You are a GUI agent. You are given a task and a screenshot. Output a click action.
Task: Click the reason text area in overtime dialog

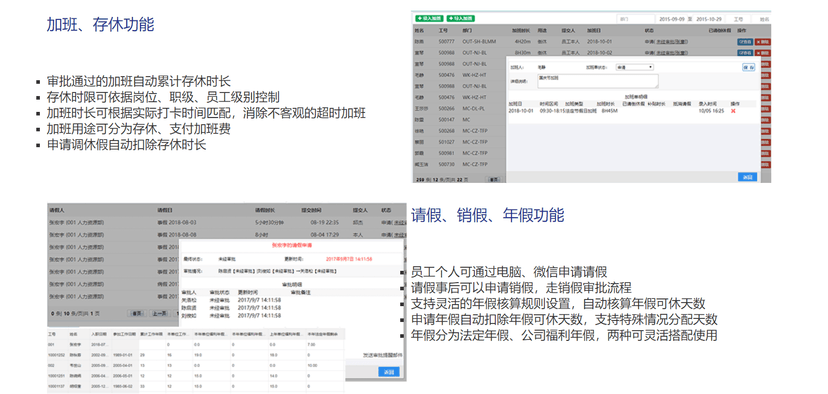(x=597, y=81)
